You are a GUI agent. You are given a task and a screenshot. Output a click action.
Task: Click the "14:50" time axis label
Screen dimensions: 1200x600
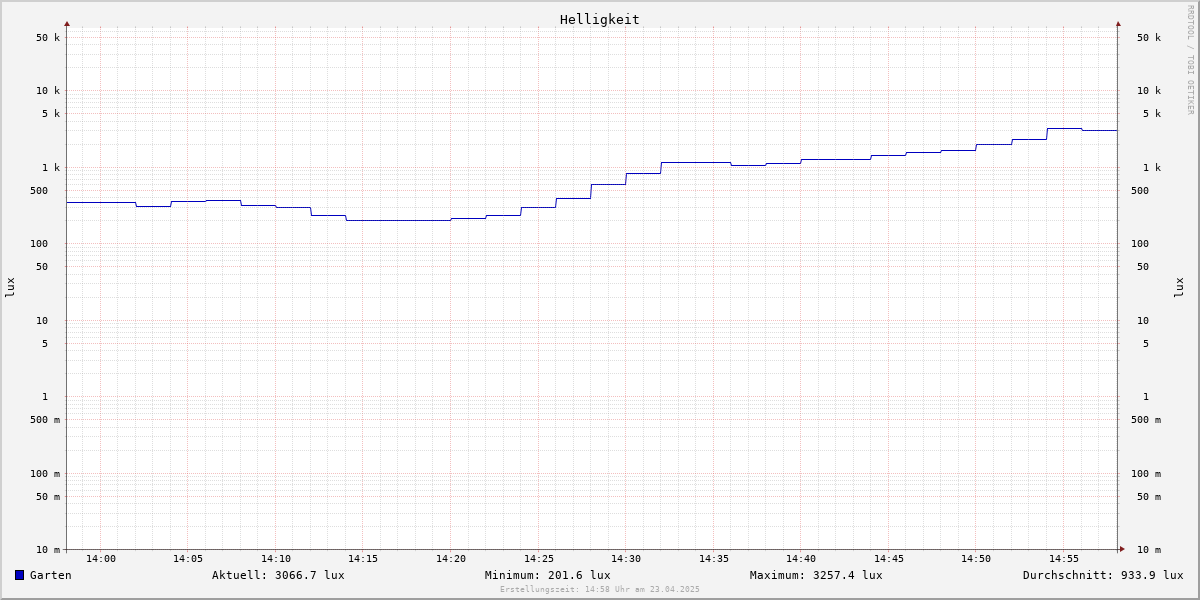click(976, 559)
